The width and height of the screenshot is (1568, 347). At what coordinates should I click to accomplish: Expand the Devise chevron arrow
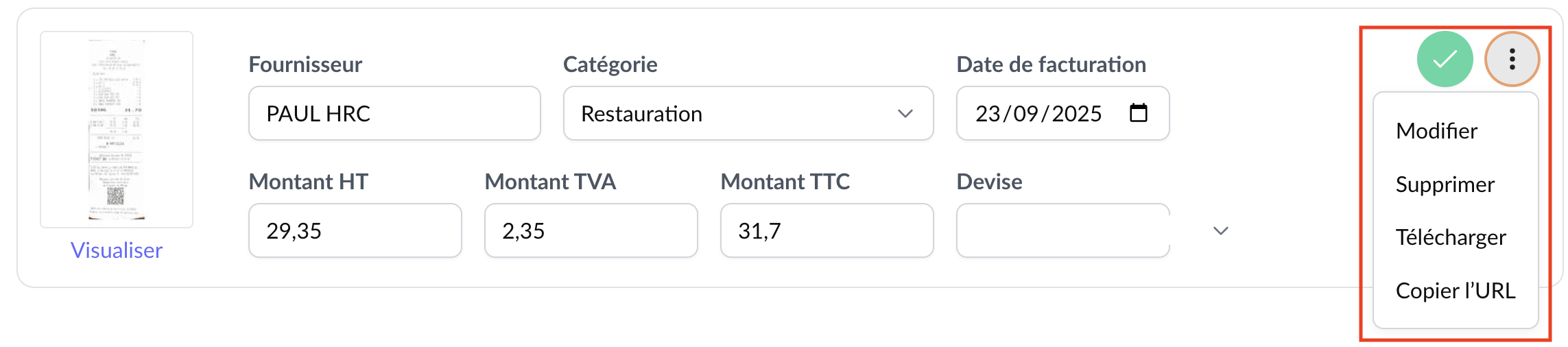coord(1221,231)
